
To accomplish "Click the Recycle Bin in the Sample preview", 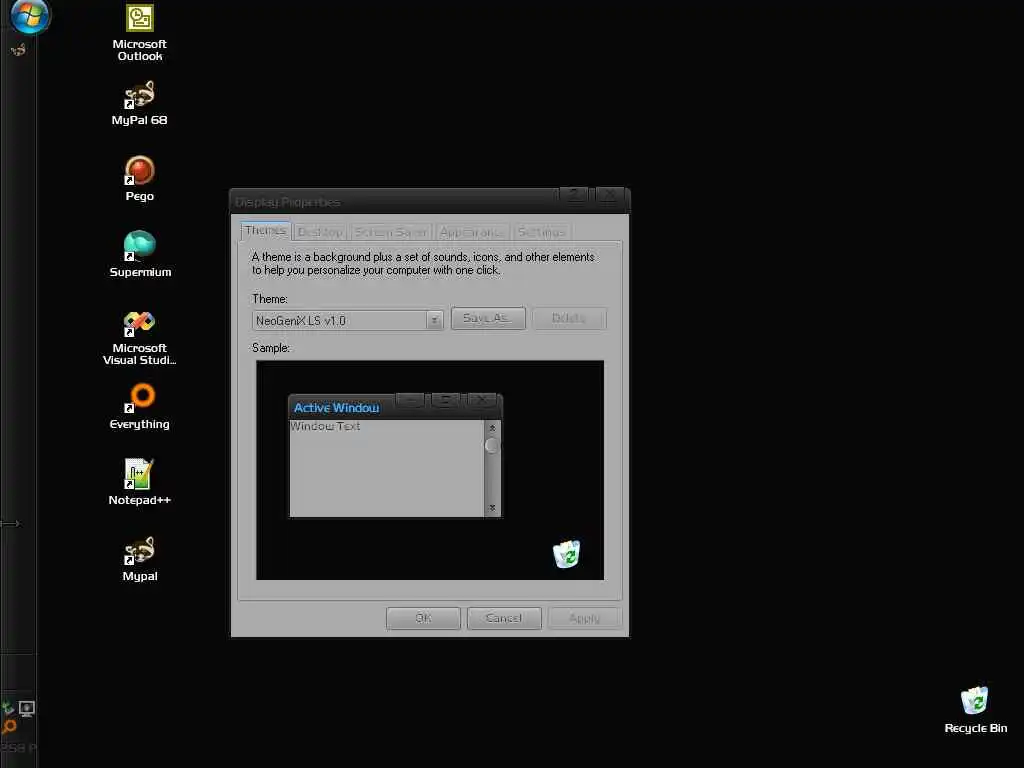I will pos(566,554).
